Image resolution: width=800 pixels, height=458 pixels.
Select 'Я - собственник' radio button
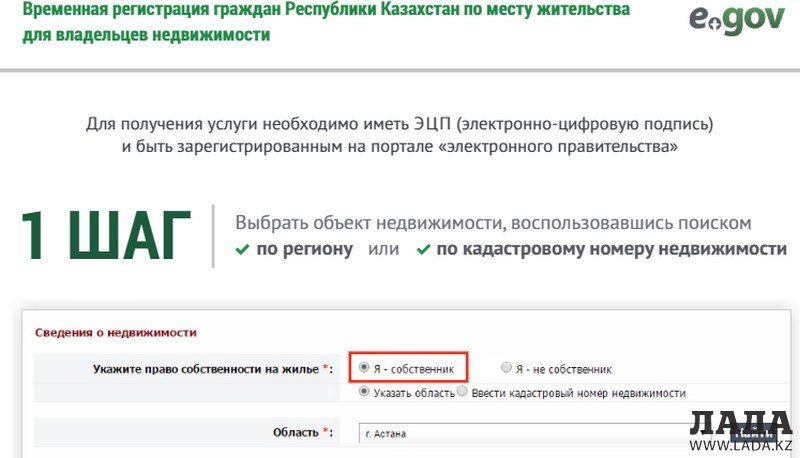tap(364, 368)
